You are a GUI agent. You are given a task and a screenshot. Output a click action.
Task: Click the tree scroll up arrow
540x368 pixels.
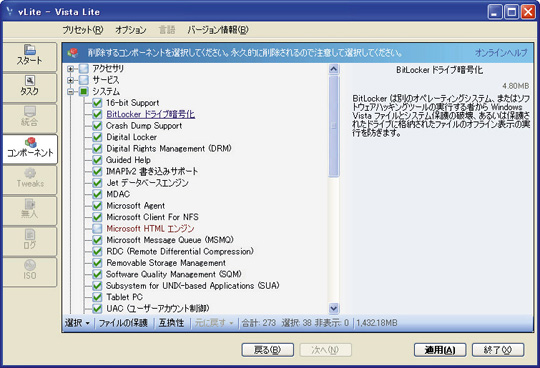[x=334, y=69]
